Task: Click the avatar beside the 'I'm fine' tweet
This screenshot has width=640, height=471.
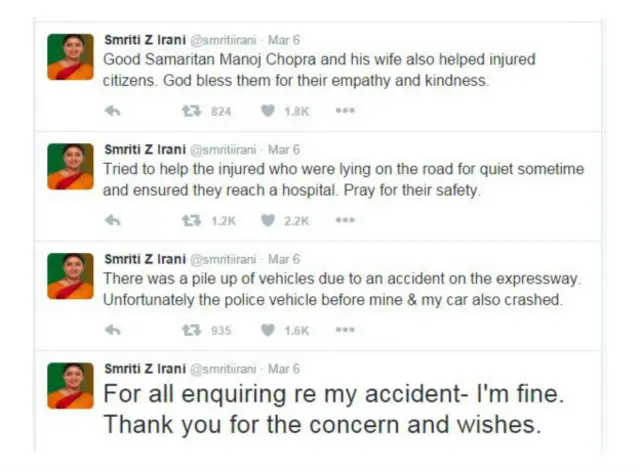Action: tap(70, 385)
